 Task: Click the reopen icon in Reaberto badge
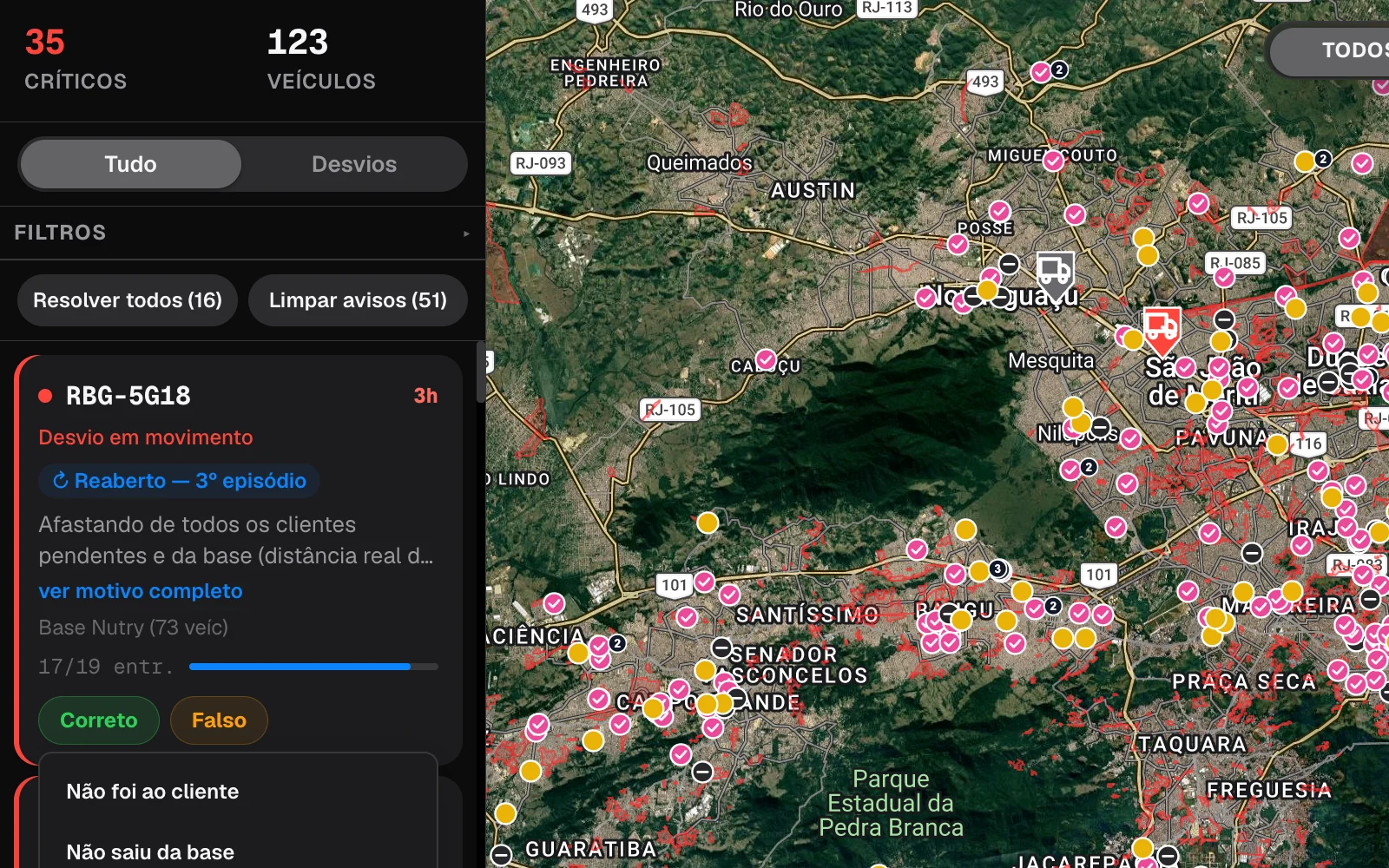click(60, 480)
